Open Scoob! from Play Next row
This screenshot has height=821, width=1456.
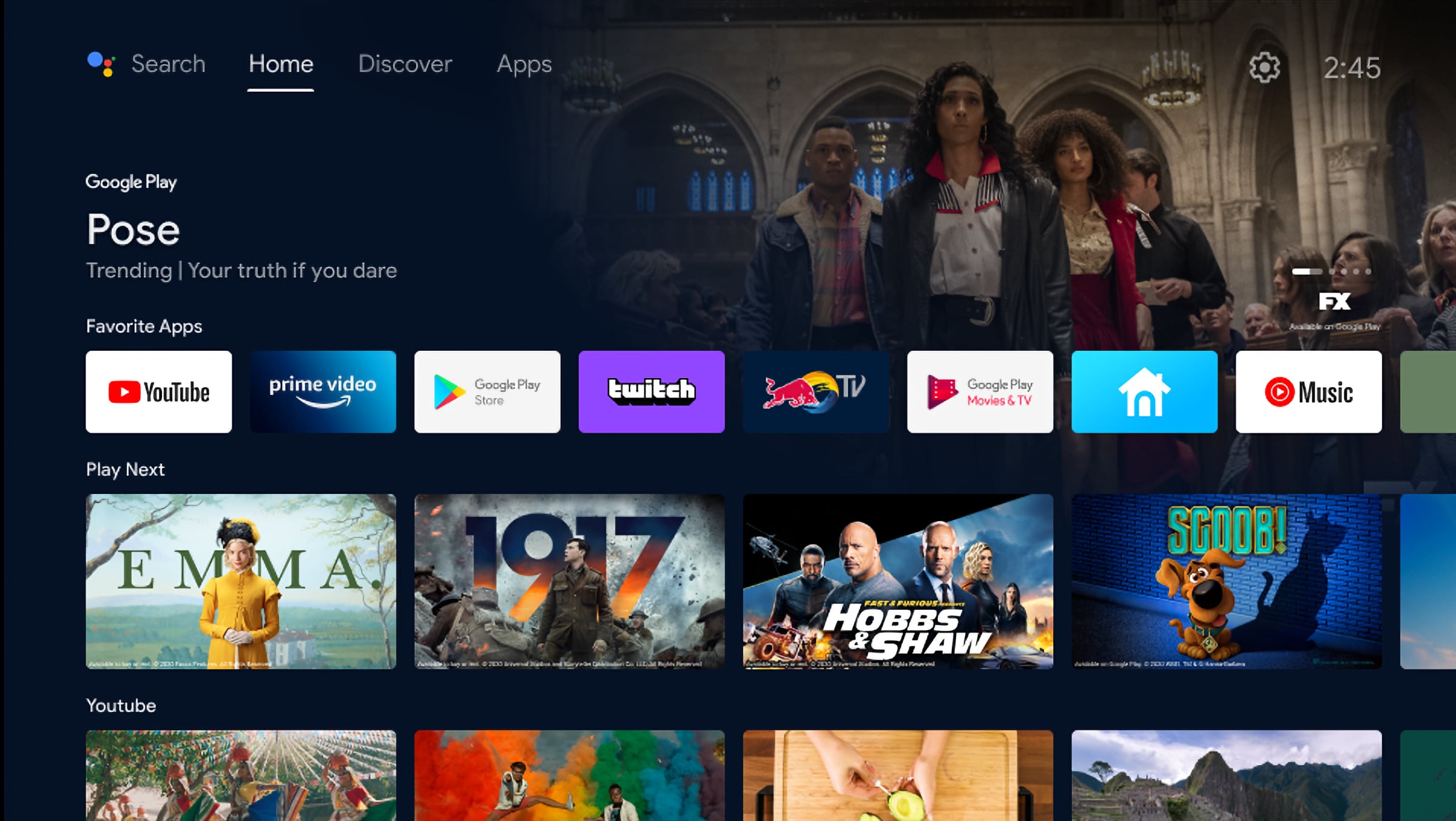coord(1226,580)
